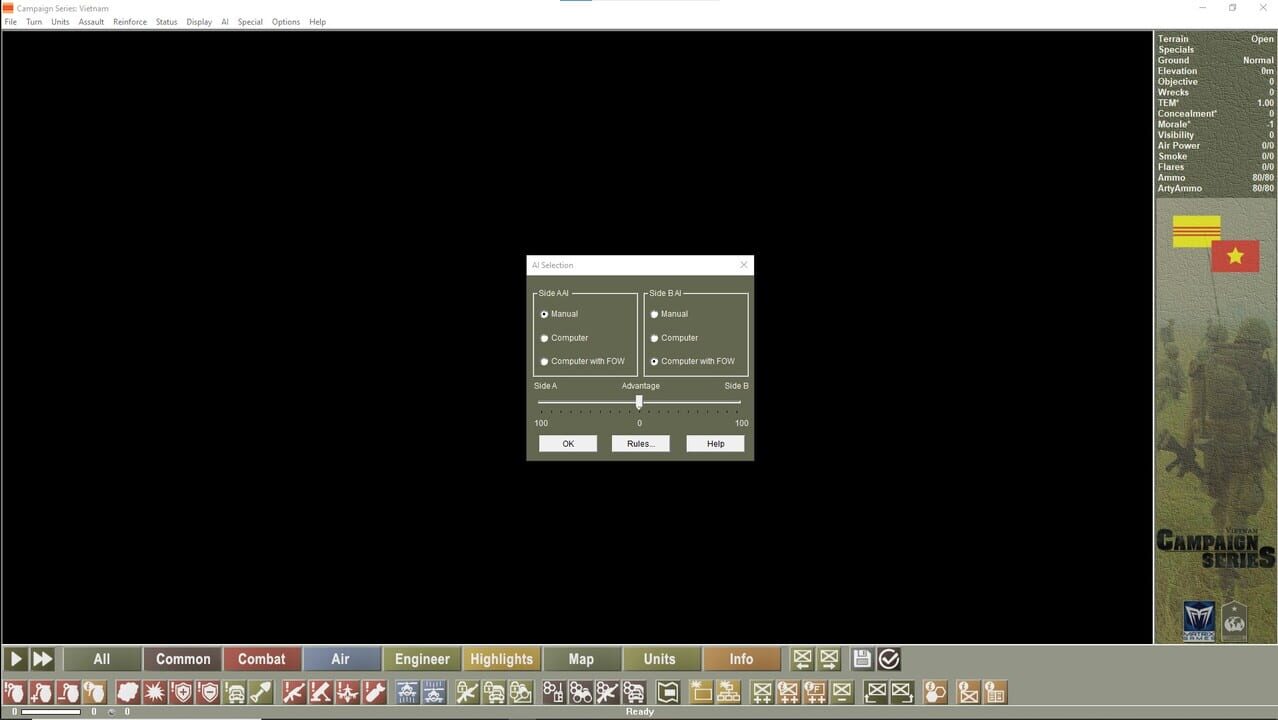Select the jet aircraft icon
The image size is (1278, 720).
(348, 691)
